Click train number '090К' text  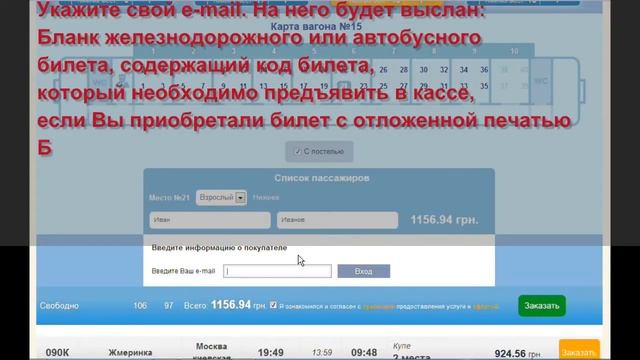coord(58,353)
